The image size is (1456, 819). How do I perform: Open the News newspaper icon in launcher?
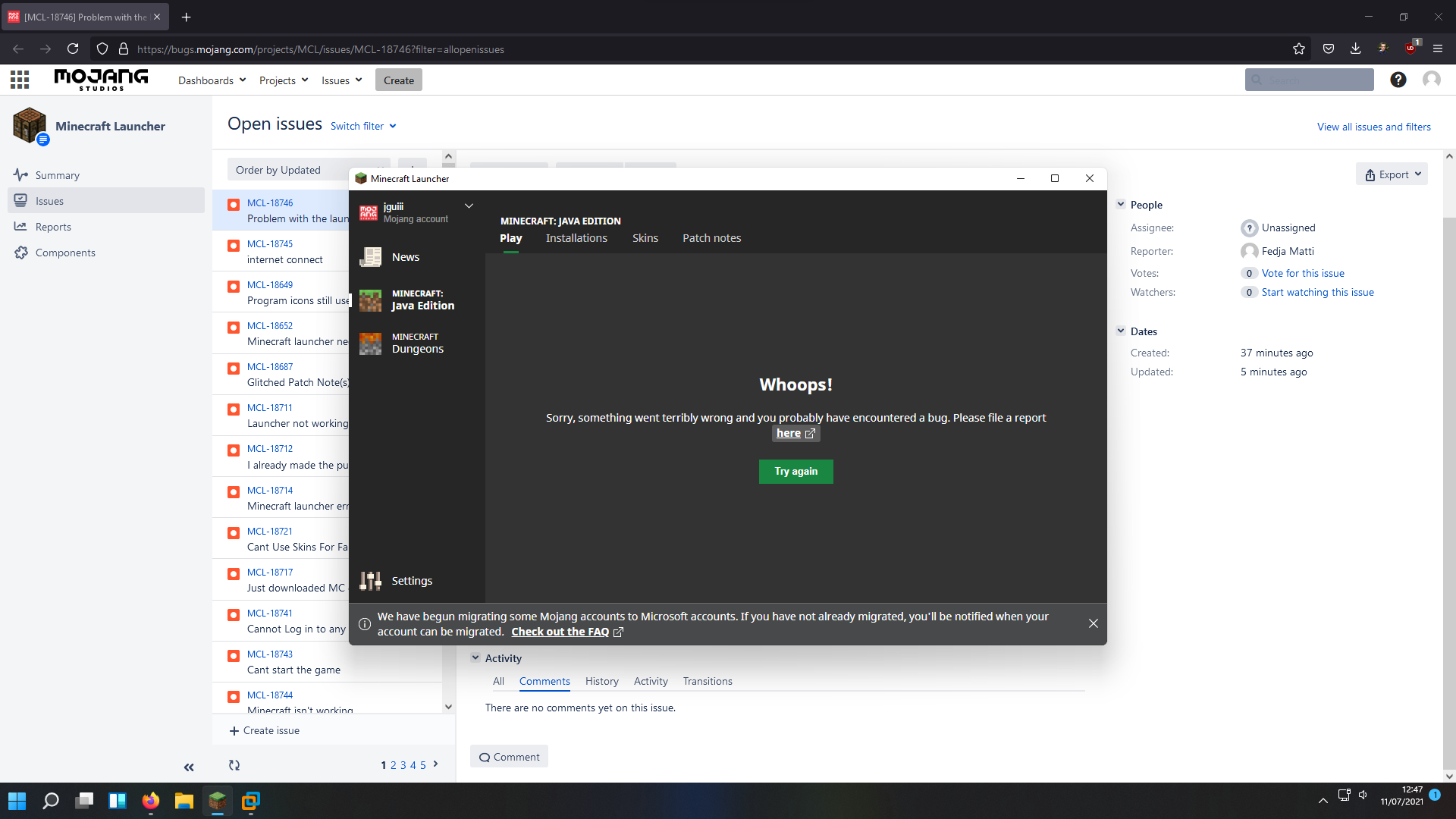tap(370, 257)
